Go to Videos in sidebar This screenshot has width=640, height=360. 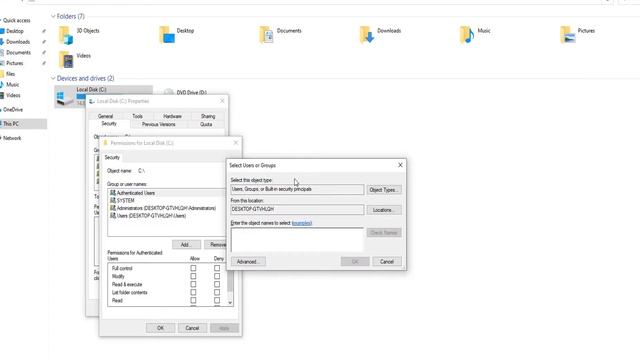coord(13,95)
